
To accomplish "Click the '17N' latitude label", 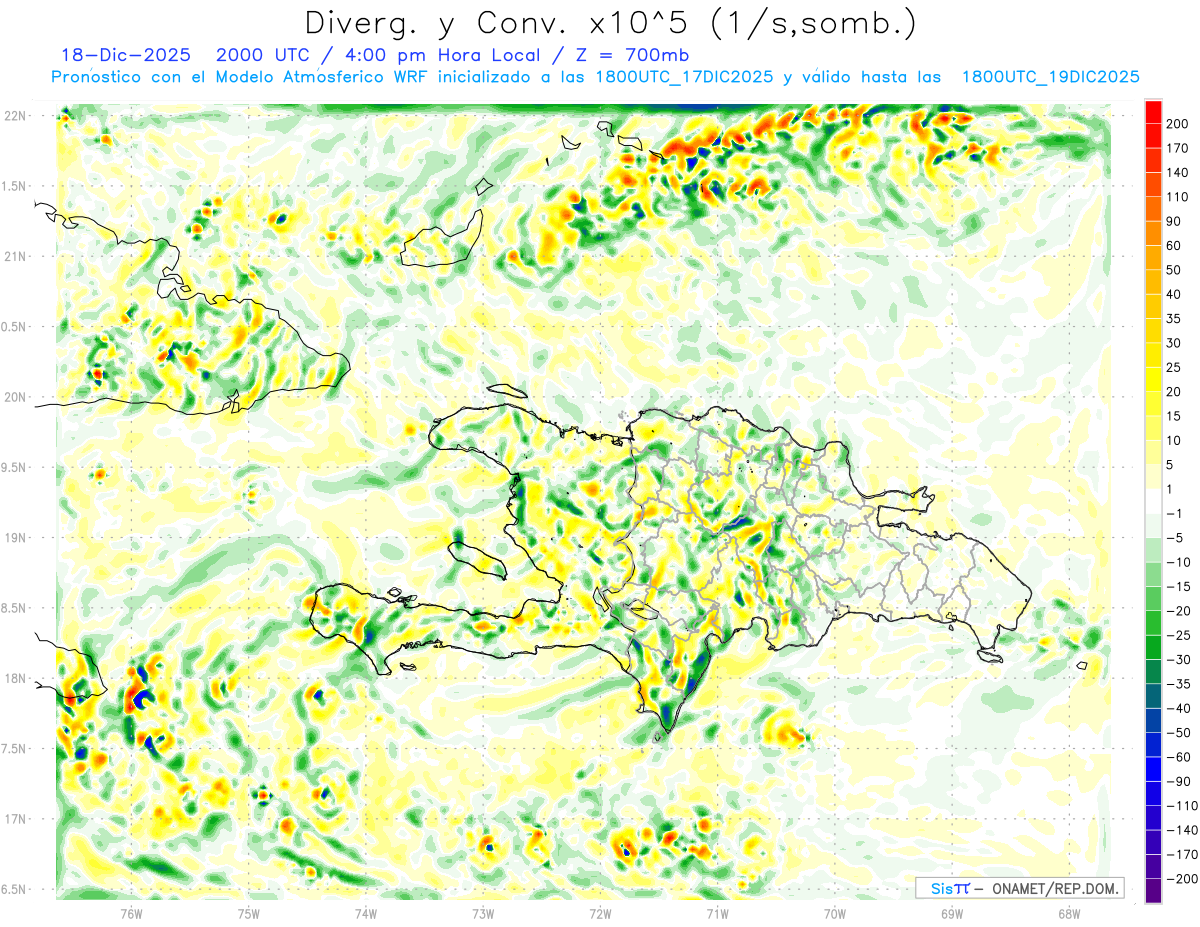I will 14,819.
